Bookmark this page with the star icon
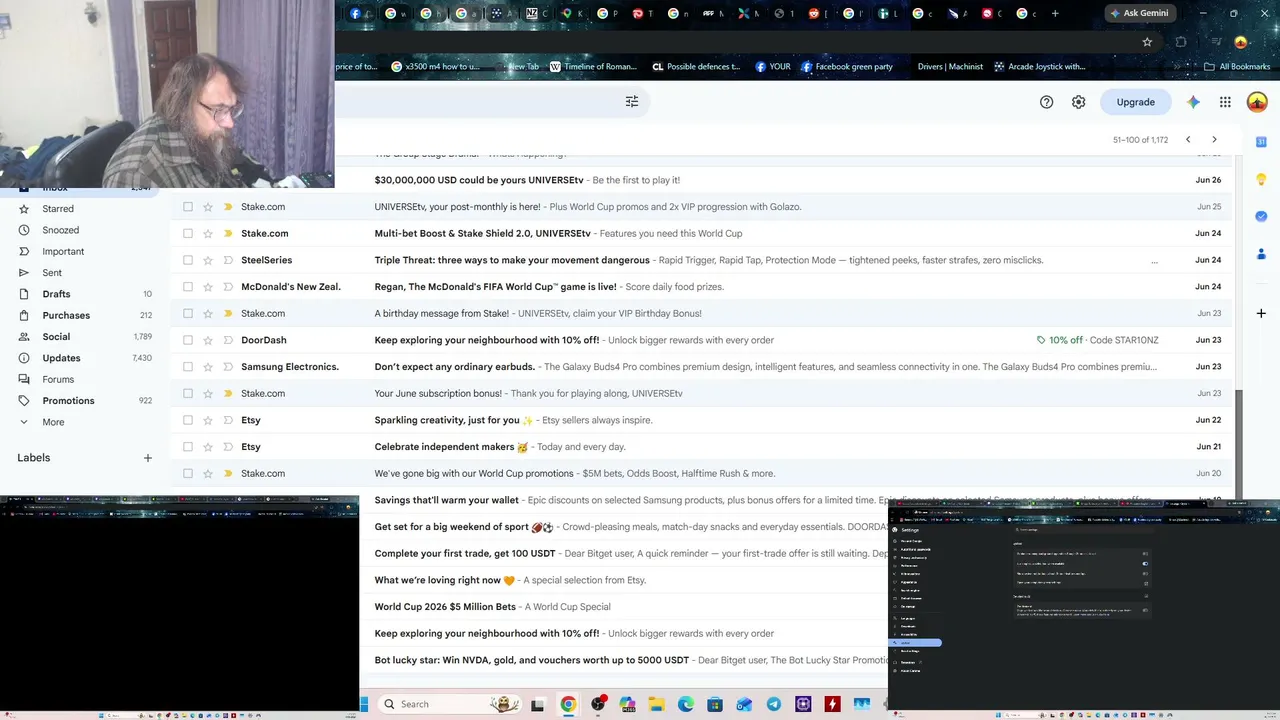Screen dimensions: 1280x720 point(1147,42)
